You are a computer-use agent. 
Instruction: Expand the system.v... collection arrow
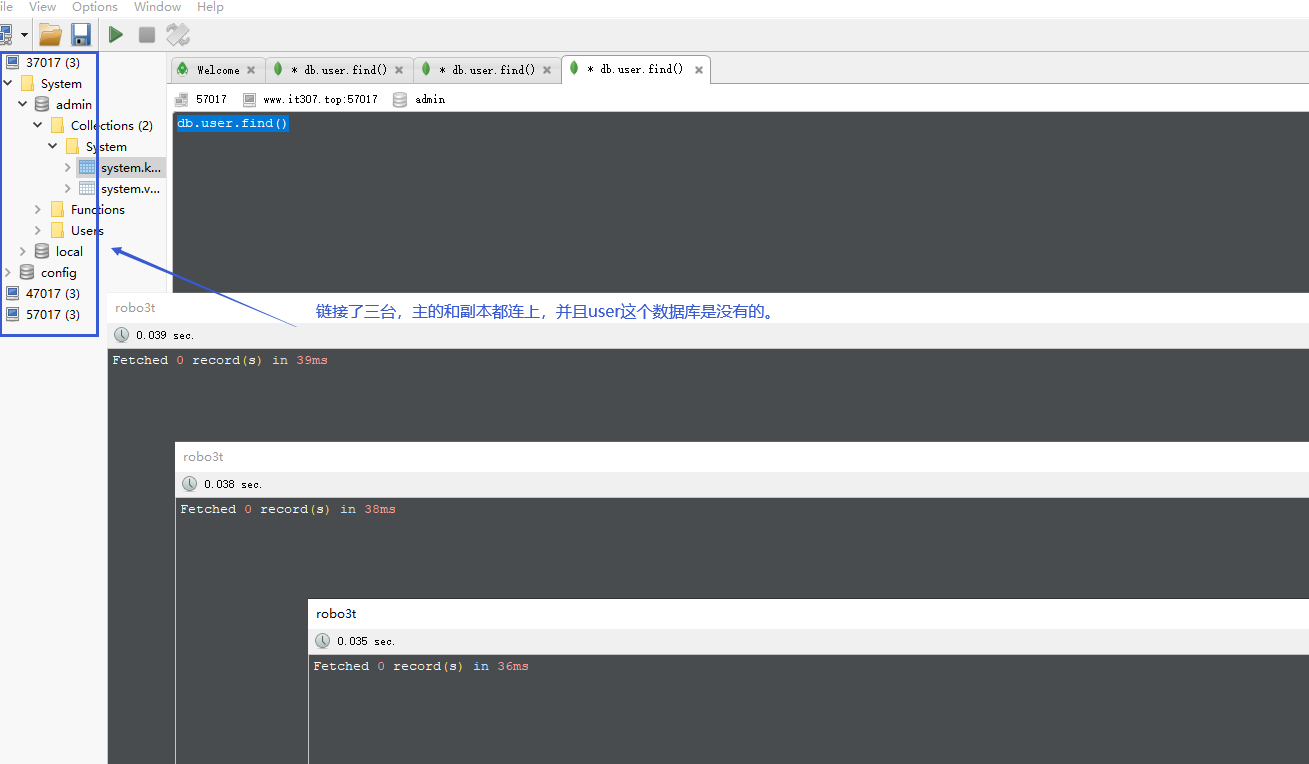(x=68, y=189)
